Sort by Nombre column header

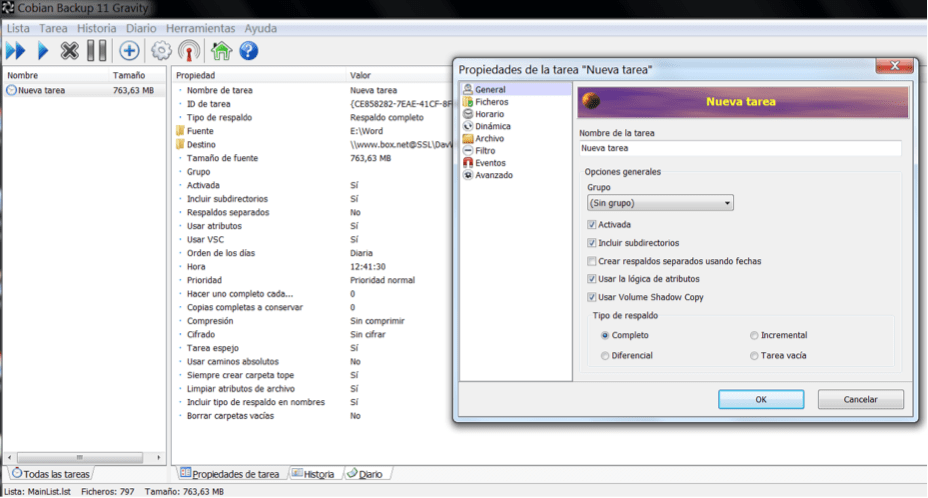point(56,75)
